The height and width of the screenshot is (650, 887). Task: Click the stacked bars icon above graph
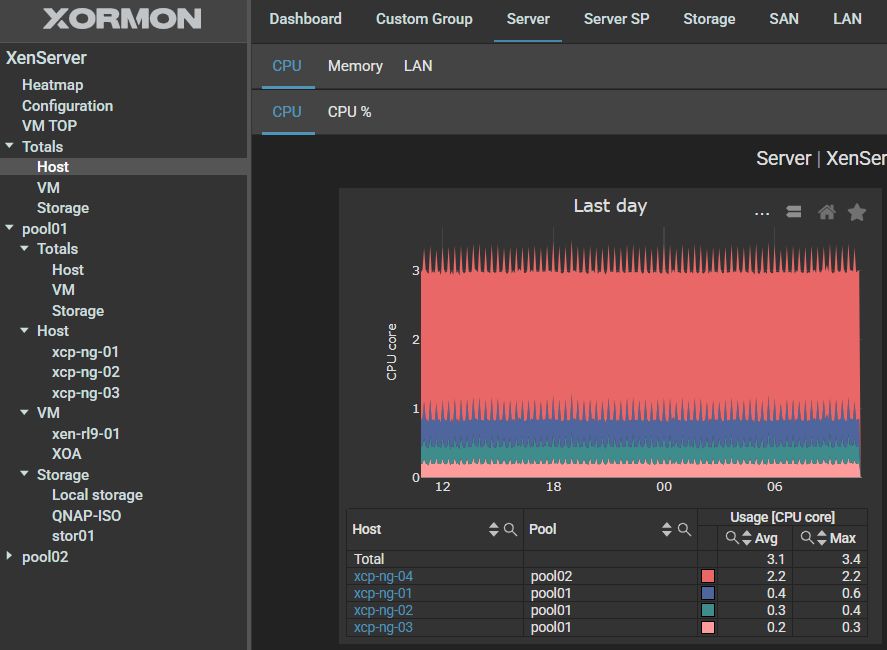(794, 212)
